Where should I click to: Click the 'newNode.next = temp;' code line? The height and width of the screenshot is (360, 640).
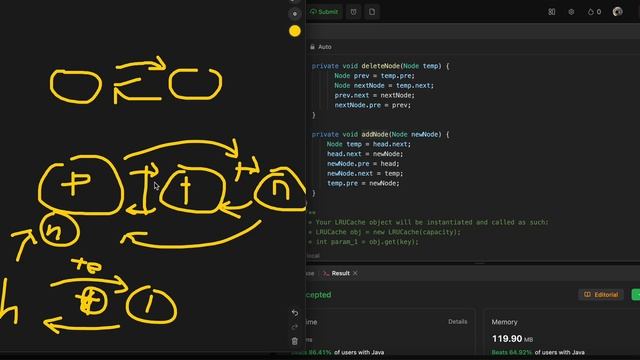[x=365, y=173]
